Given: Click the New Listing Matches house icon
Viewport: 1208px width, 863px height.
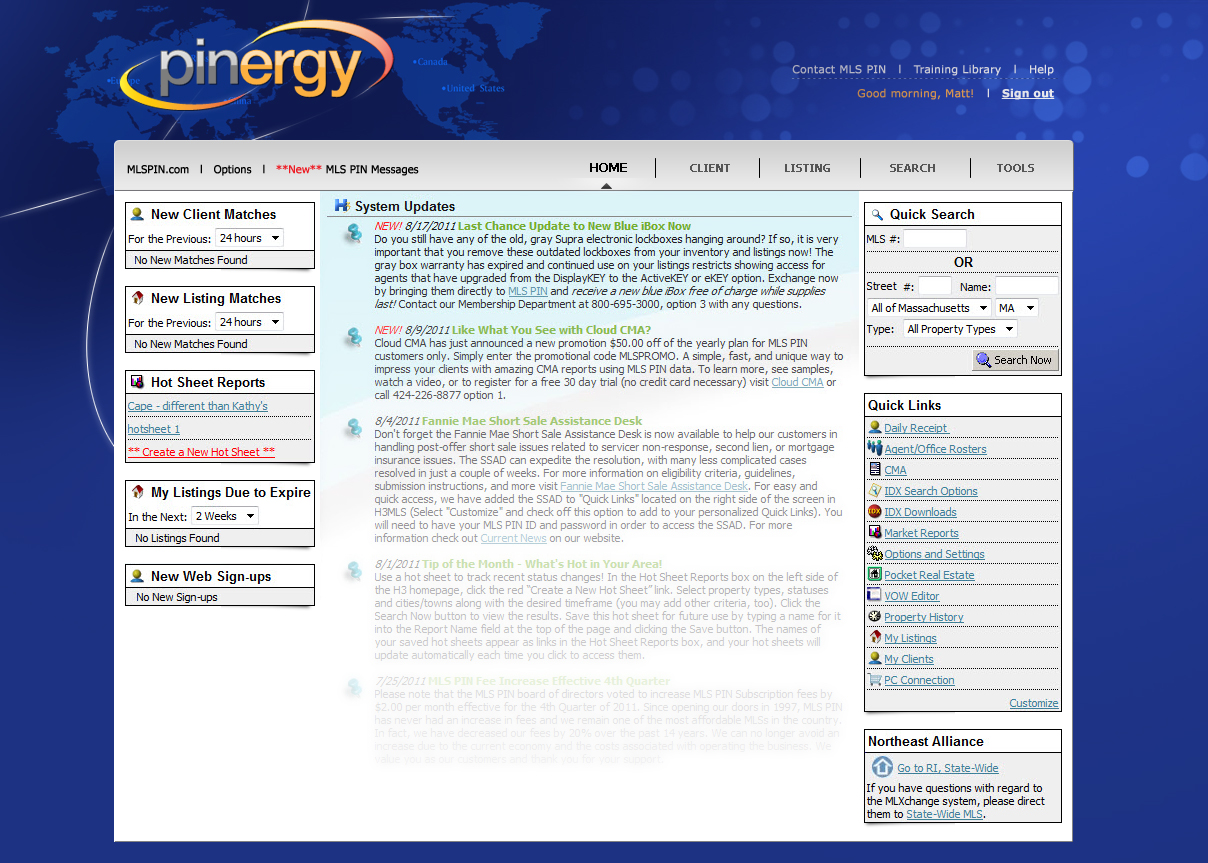Looking at the screenshot, I should (x=138, y=298).
